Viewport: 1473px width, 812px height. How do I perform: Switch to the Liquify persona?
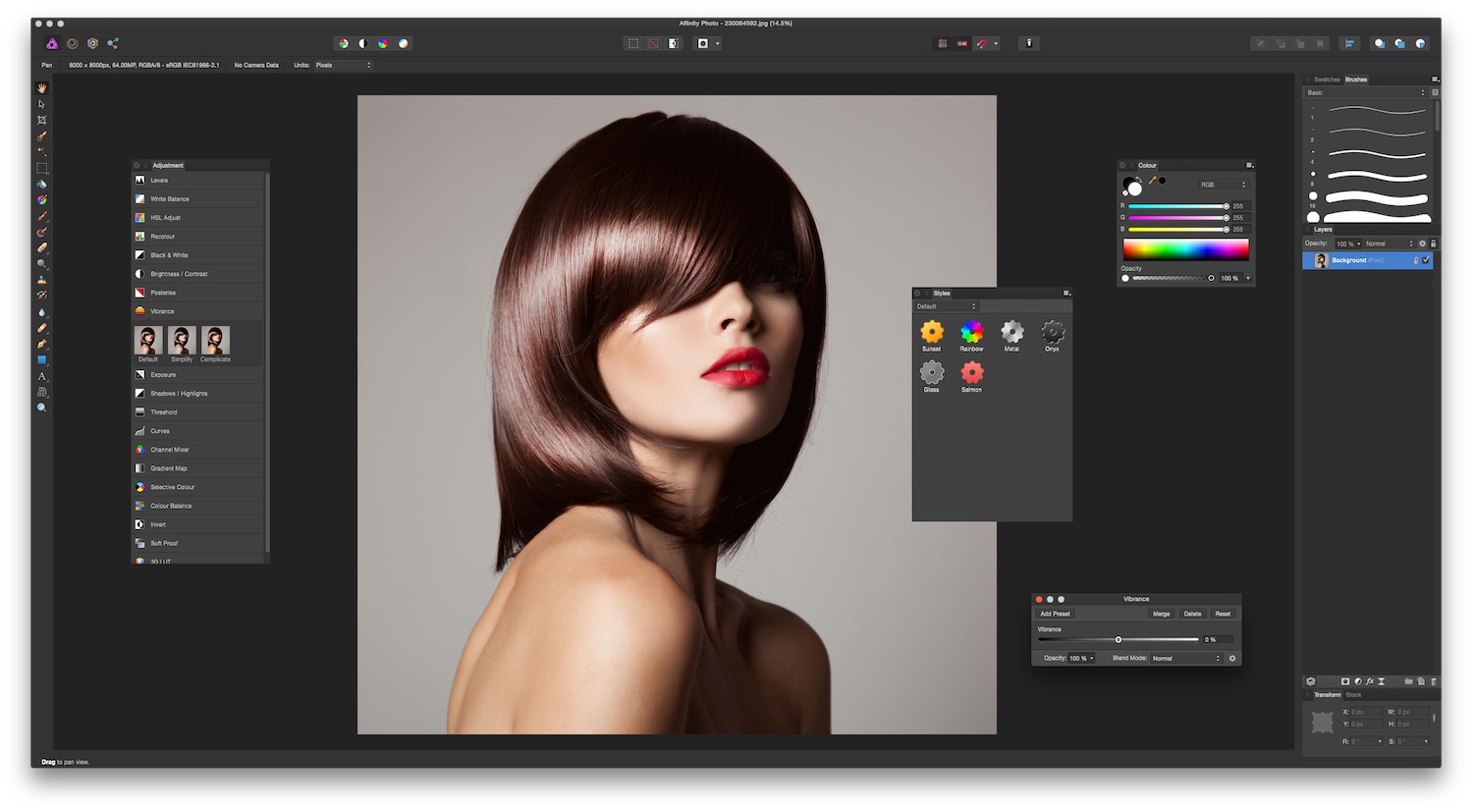72,43
